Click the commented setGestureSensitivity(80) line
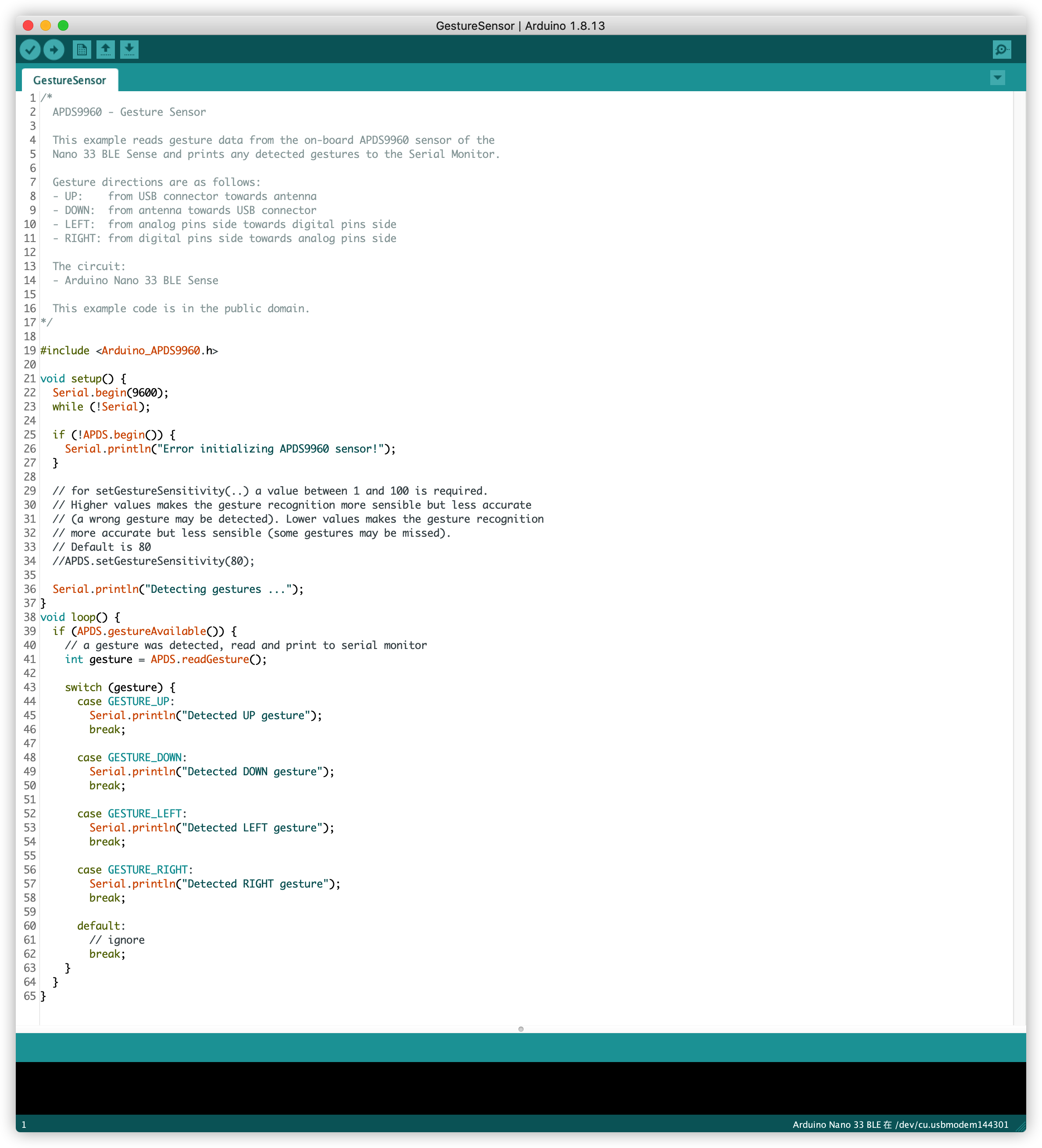 pyautogui.click(x=154, y=561)
